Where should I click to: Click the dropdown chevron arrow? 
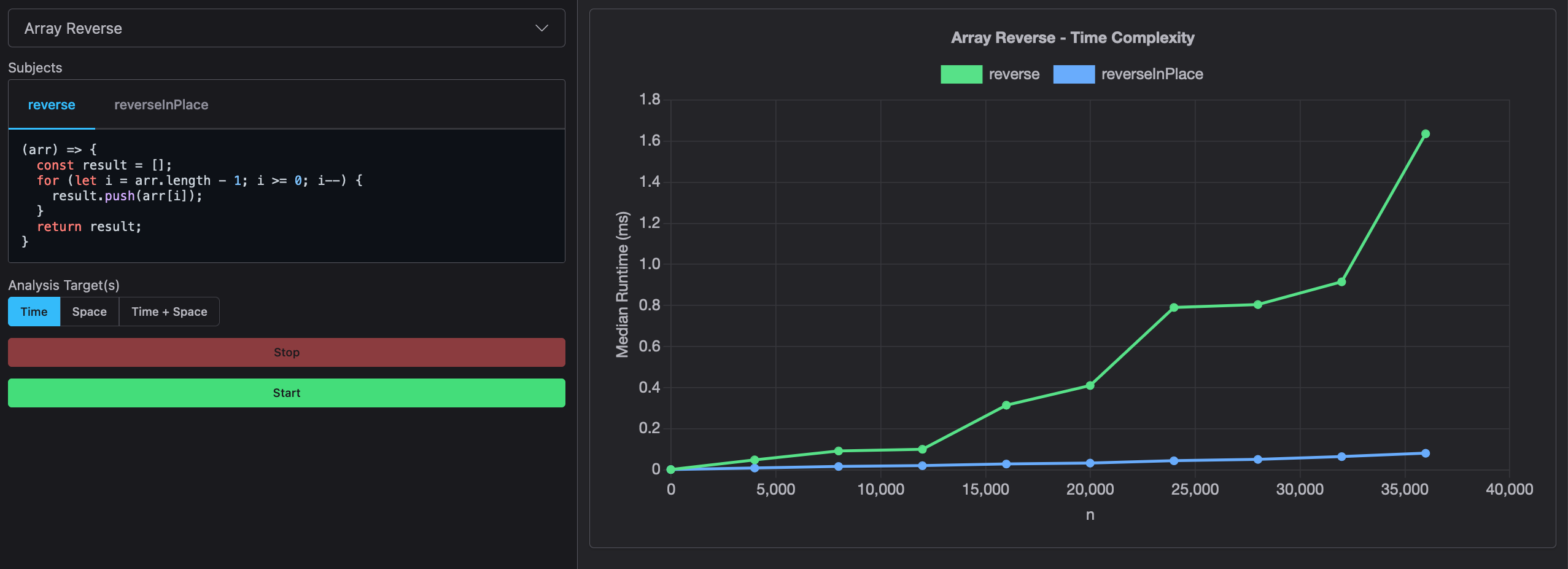pos(541,28)
